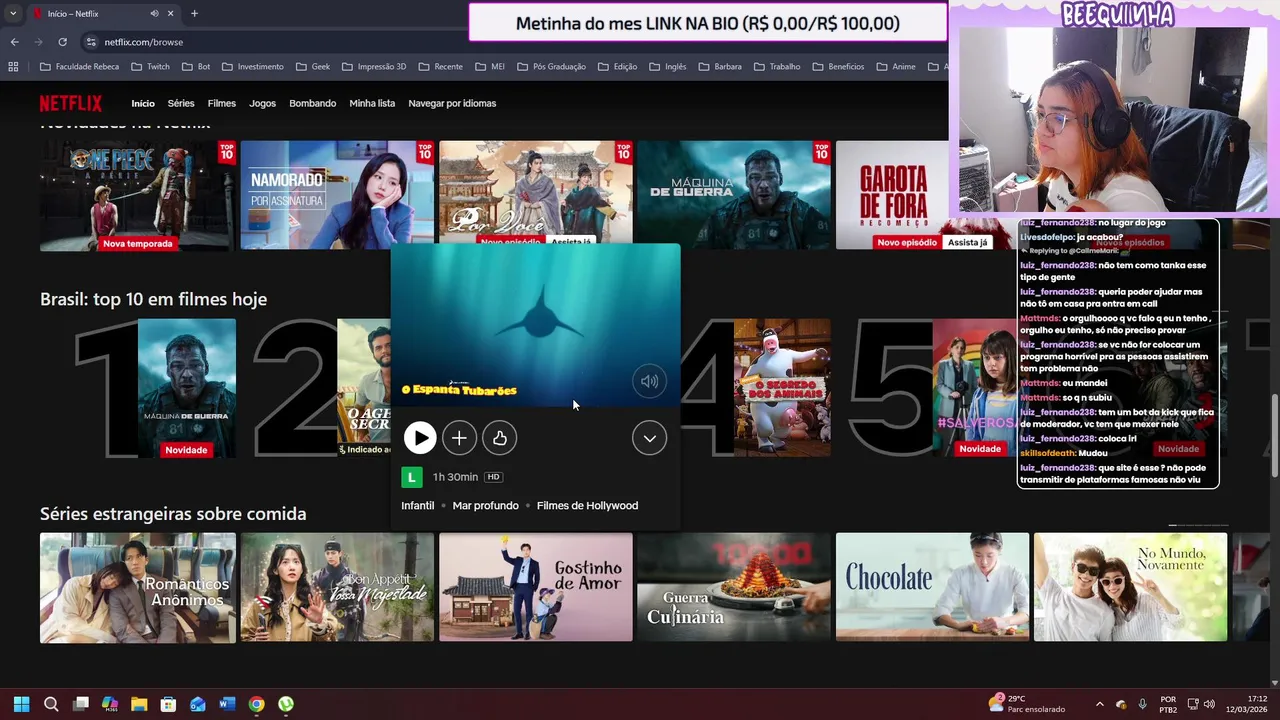Open Bon Appétit Vossa Majestade thumbnail

point(337,587)
